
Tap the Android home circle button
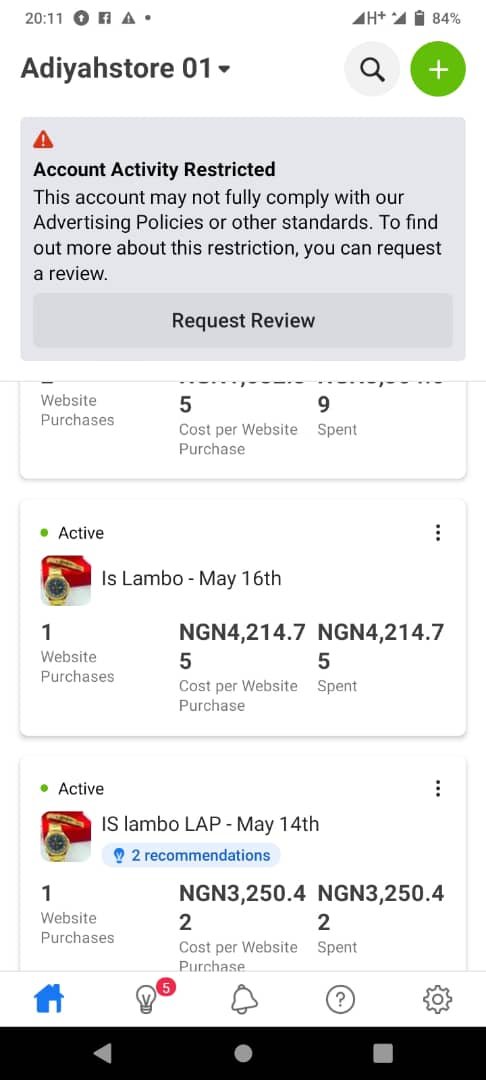pyautogui.click(x=243, y=1053)
